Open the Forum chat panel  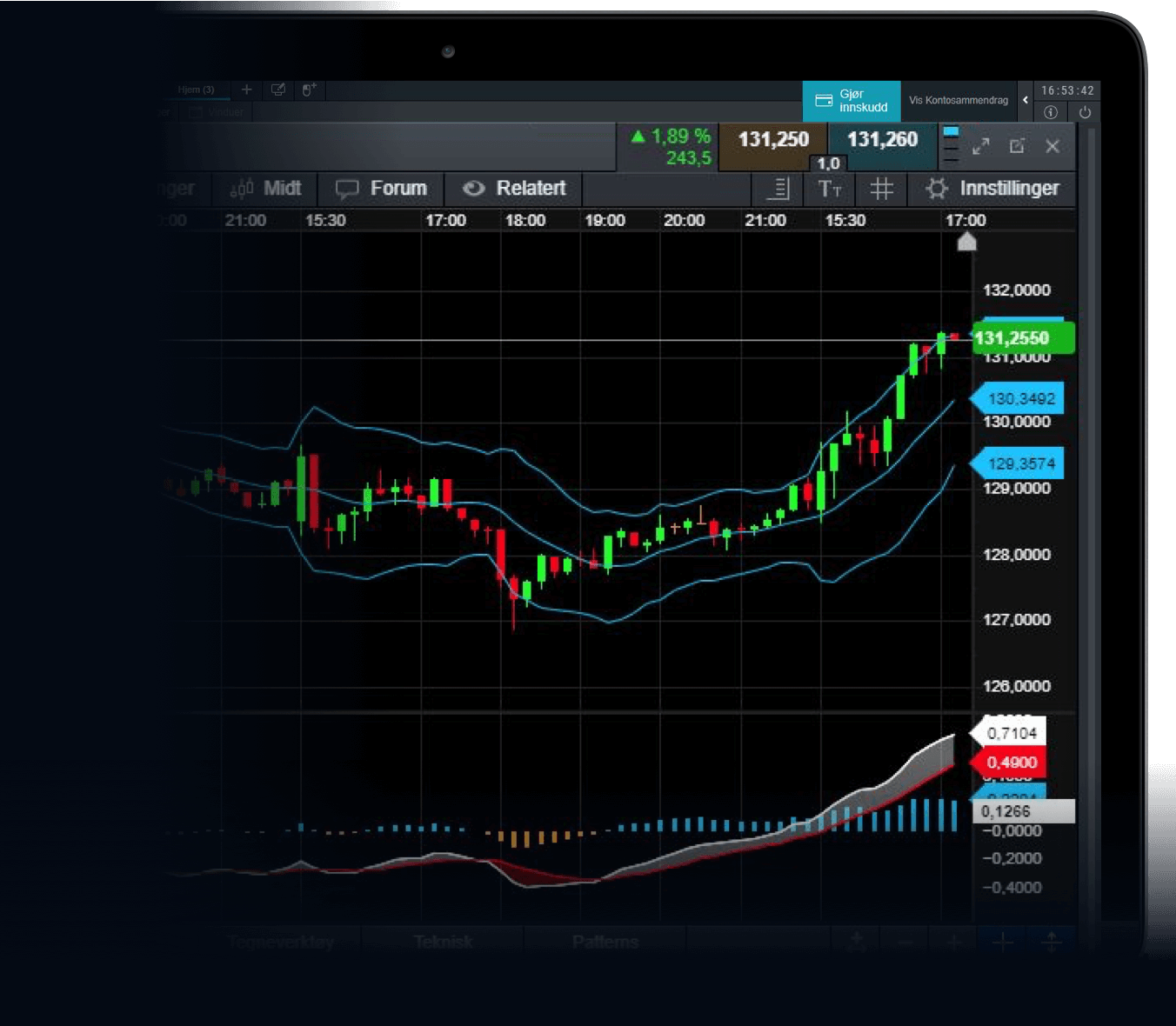click(x=381, y=189)
